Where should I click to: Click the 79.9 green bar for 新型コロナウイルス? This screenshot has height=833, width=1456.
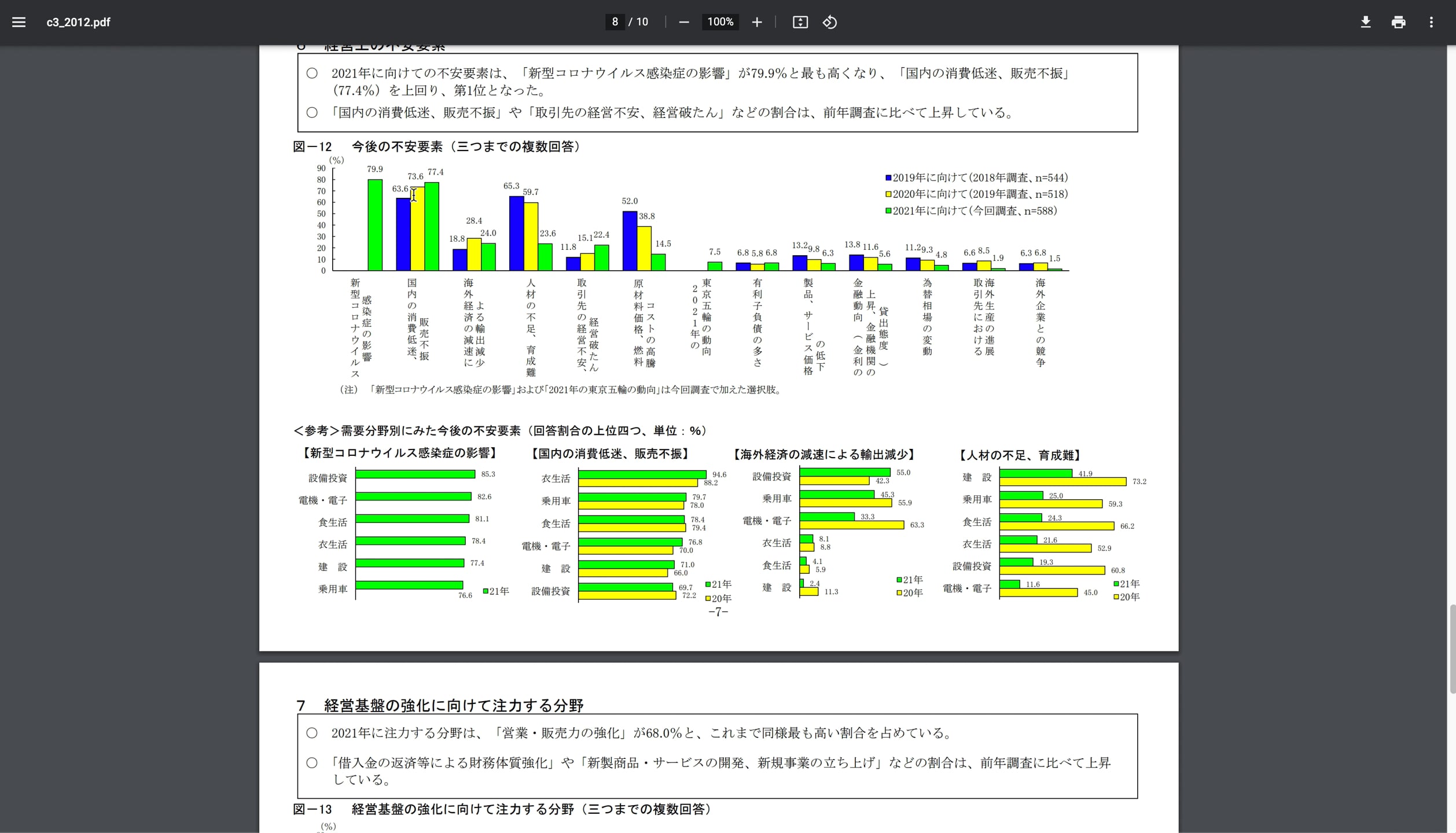pos(375,226)
